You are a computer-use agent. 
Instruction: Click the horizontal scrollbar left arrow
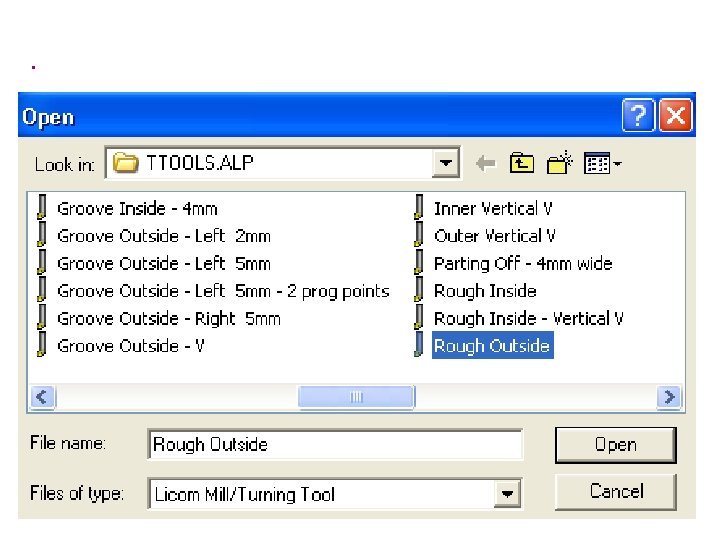point(43,396)
